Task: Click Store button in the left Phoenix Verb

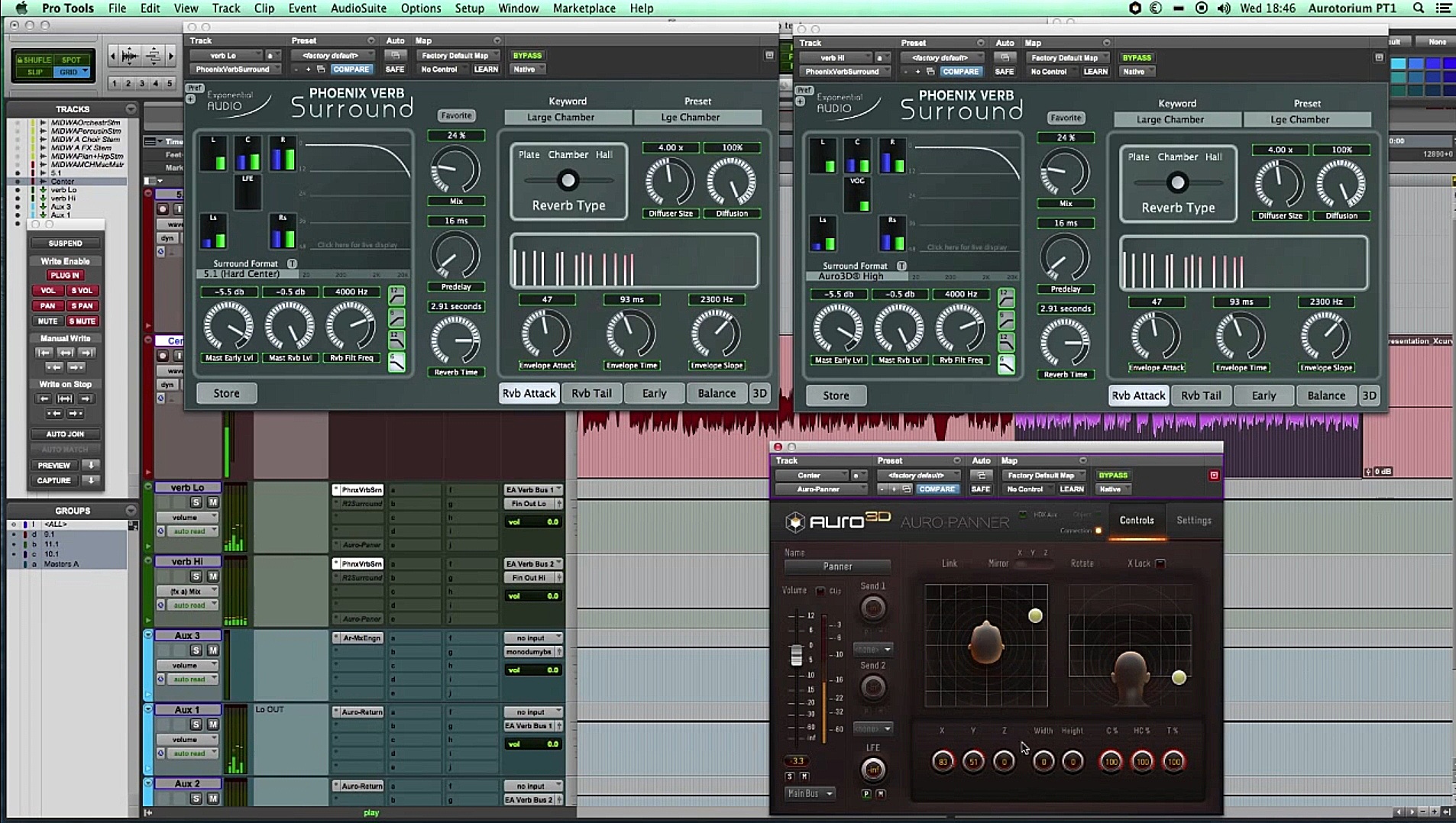Action: coord(226,393)
